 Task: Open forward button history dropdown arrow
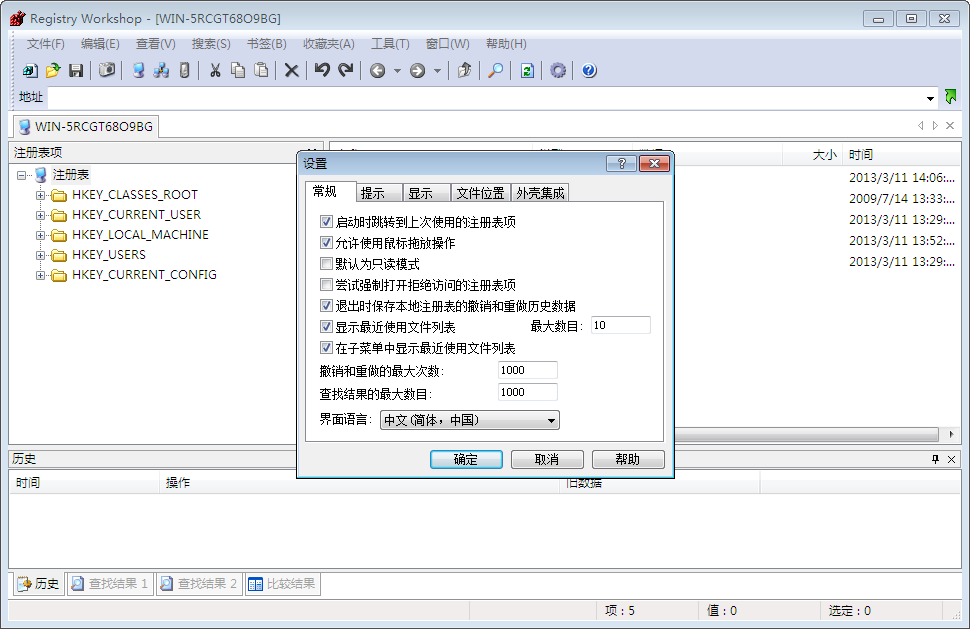(x=437, y=71)
